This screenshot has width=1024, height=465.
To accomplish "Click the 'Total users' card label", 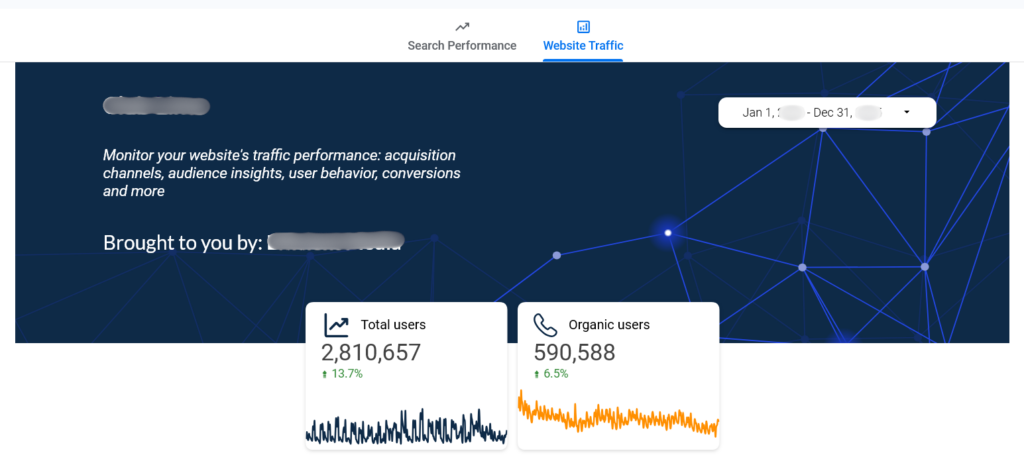I will pyautogui.click(x=393, y=325).
